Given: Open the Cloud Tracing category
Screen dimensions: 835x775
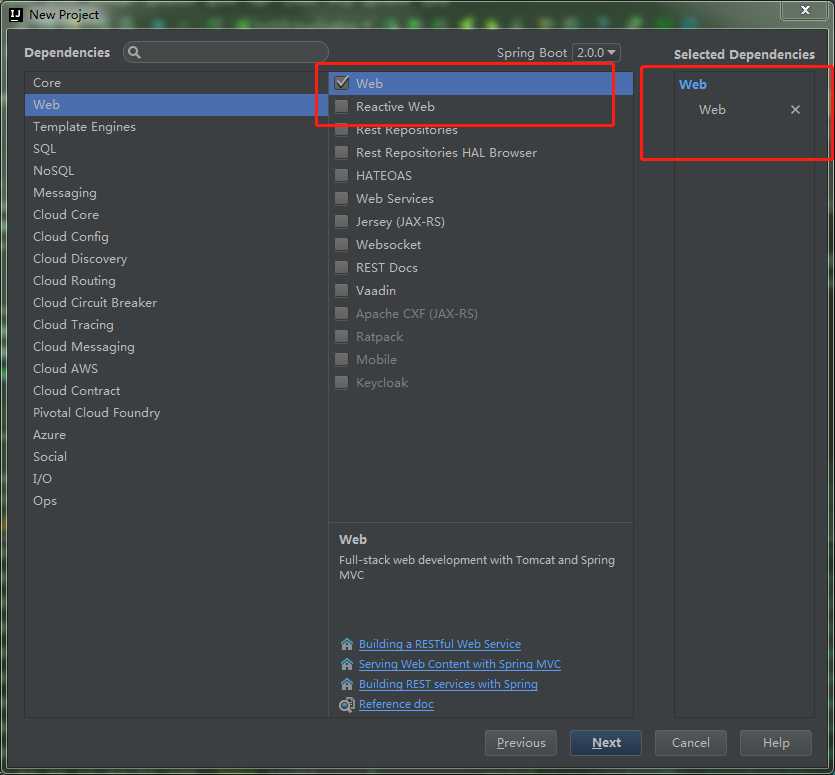Looking at the screenshot, I should pos(176,324).
